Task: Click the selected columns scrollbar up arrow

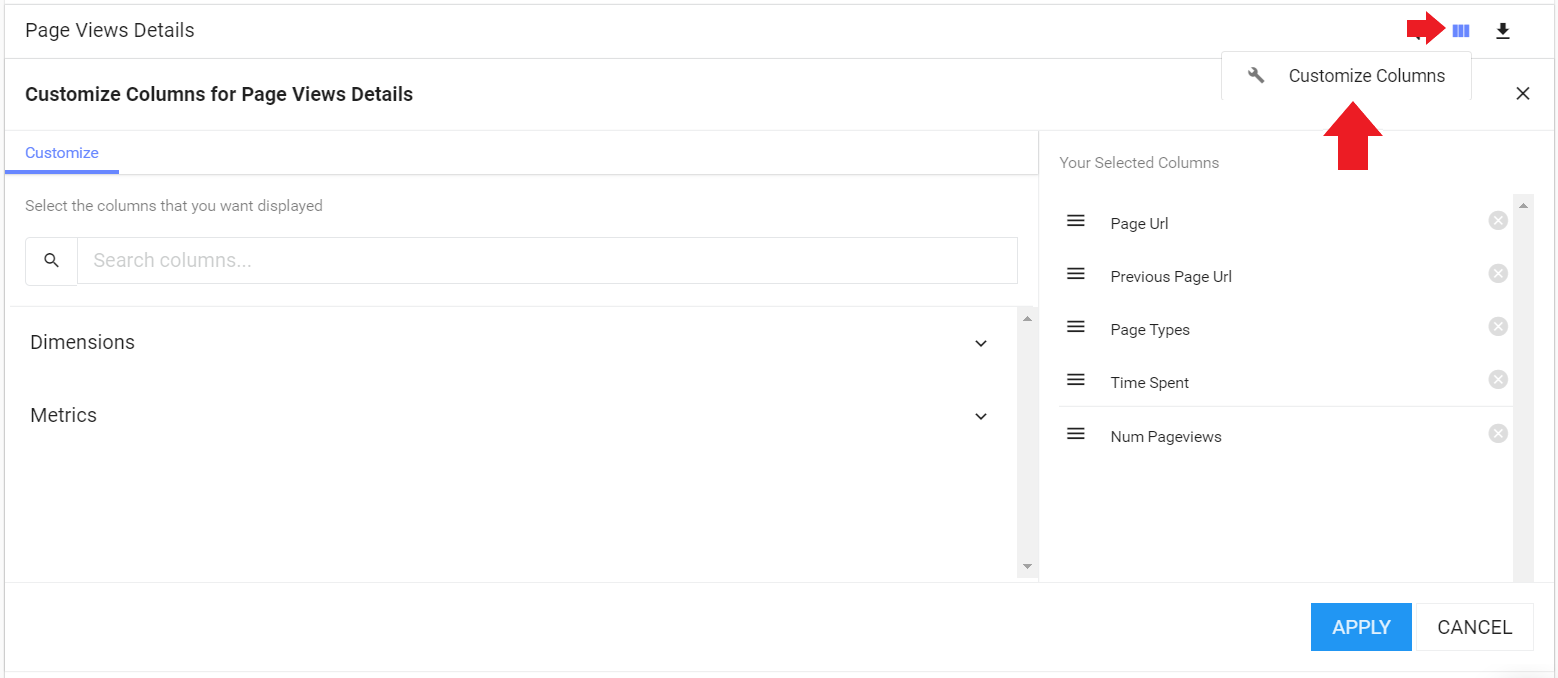Action: (x=1523, y=206)
